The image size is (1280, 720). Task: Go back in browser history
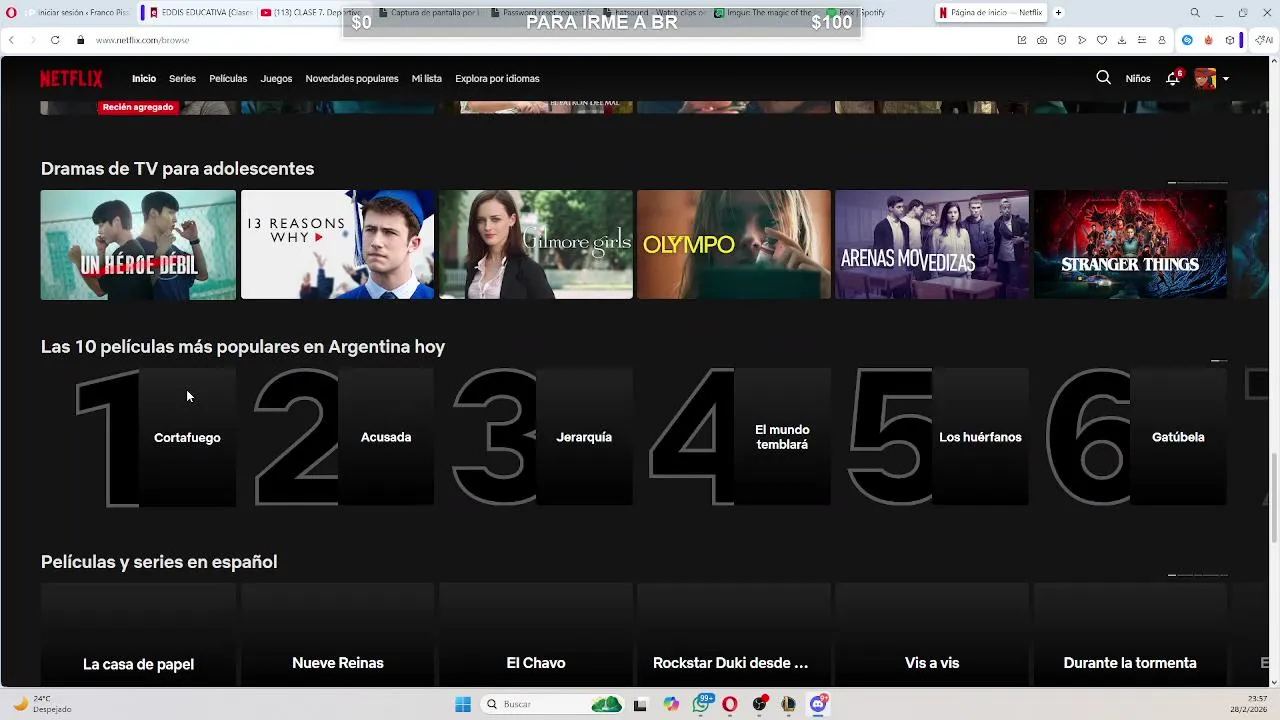(x=11, y=40)
